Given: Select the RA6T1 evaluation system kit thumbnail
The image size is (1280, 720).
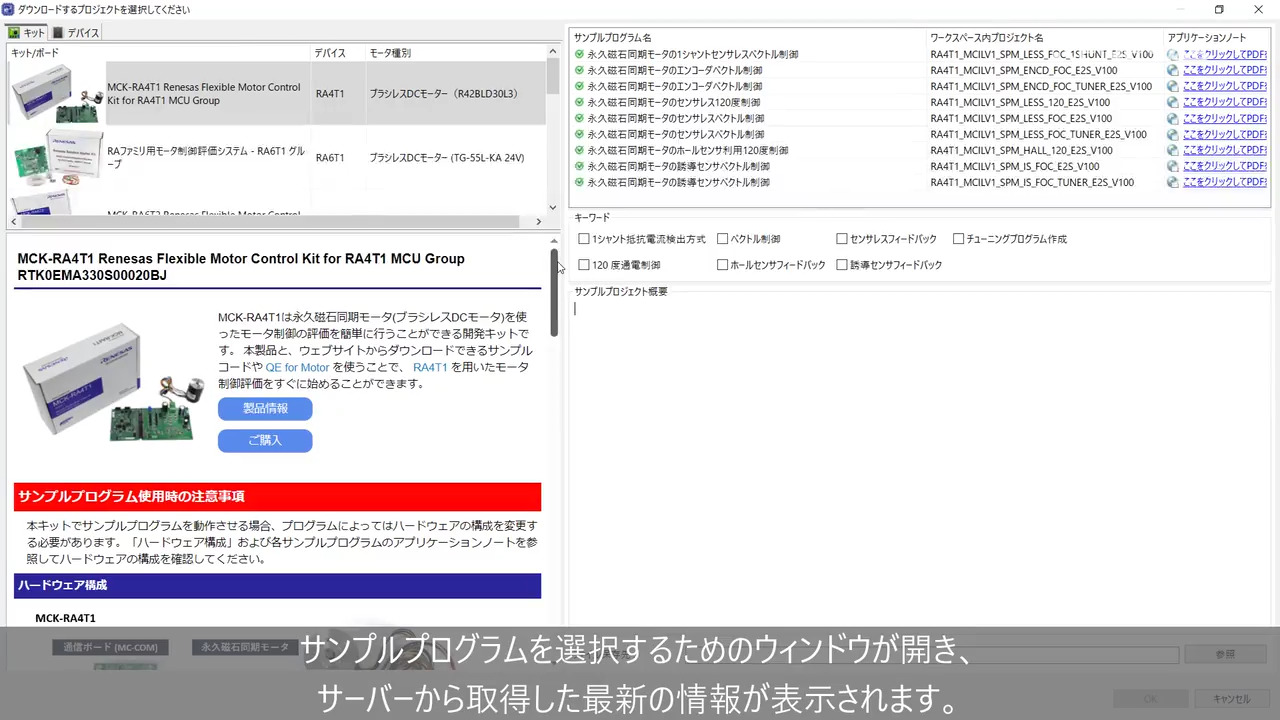Looking at the screenshot, I should 56,157.
